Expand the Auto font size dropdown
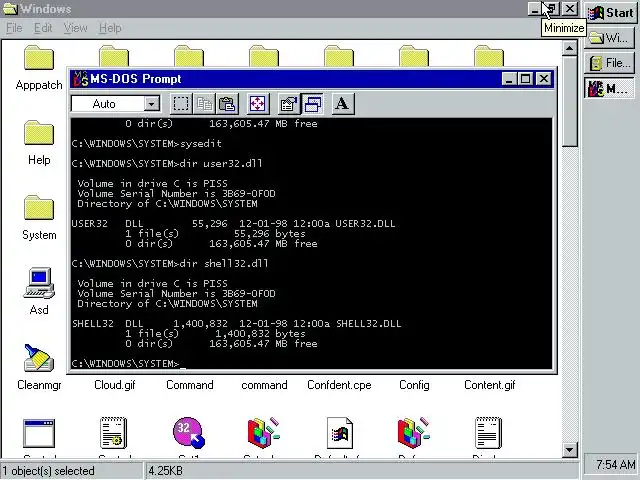This screenshot has height=480, width=640. pyautogui.click(x=151, y=104)
